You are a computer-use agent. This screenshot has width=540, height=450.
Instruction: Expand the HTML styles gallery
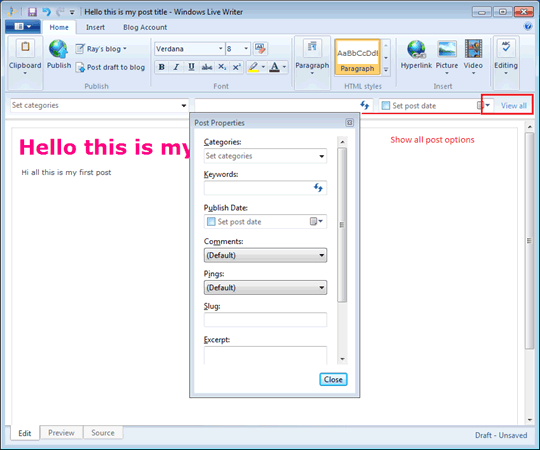click(386, 70)
